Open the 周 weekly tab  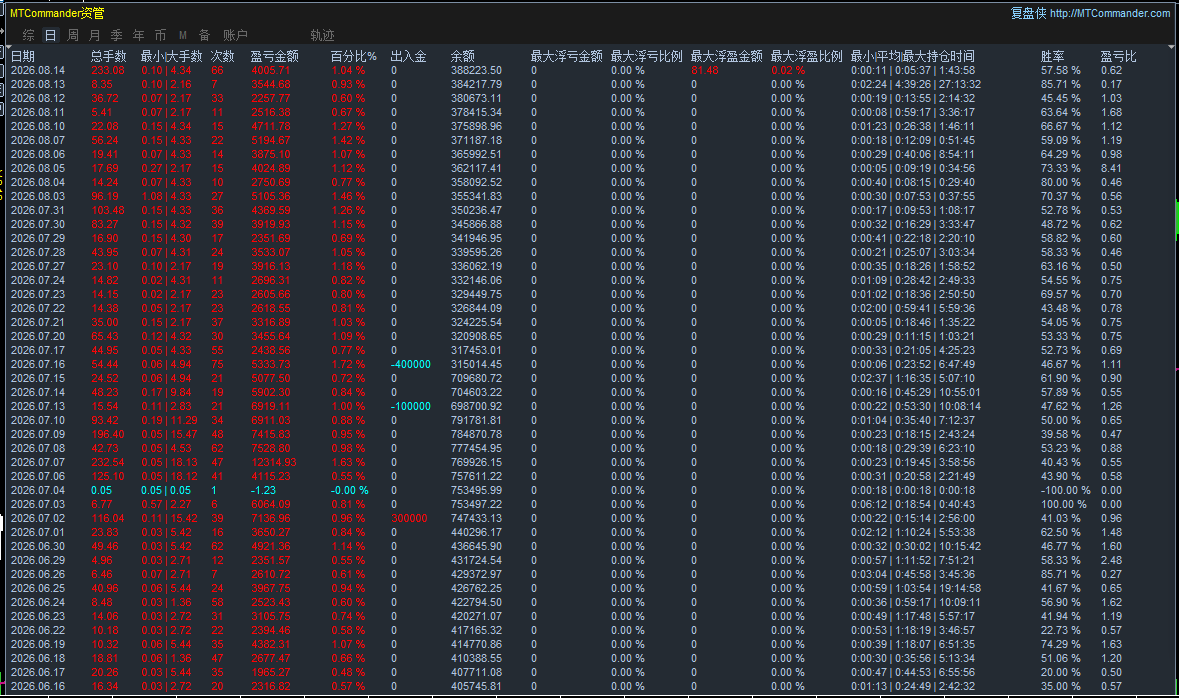pyautogui.click(x=72, y=35)
